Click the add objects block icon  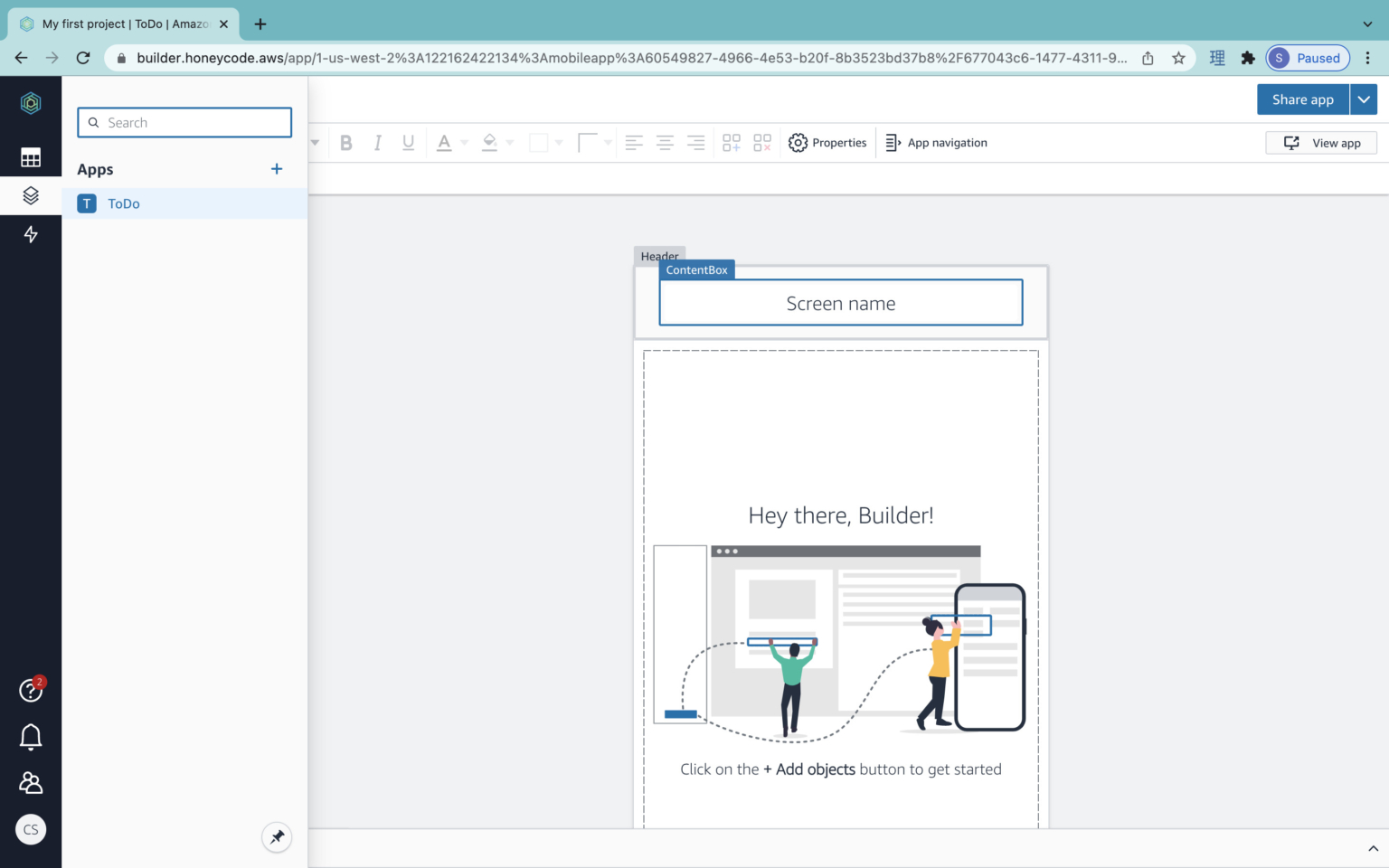pos(731,142)
